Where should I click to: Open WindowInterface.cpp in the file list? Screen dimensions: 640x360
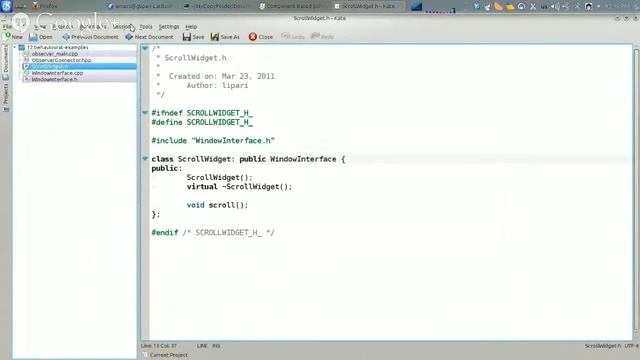click(57, 73)
